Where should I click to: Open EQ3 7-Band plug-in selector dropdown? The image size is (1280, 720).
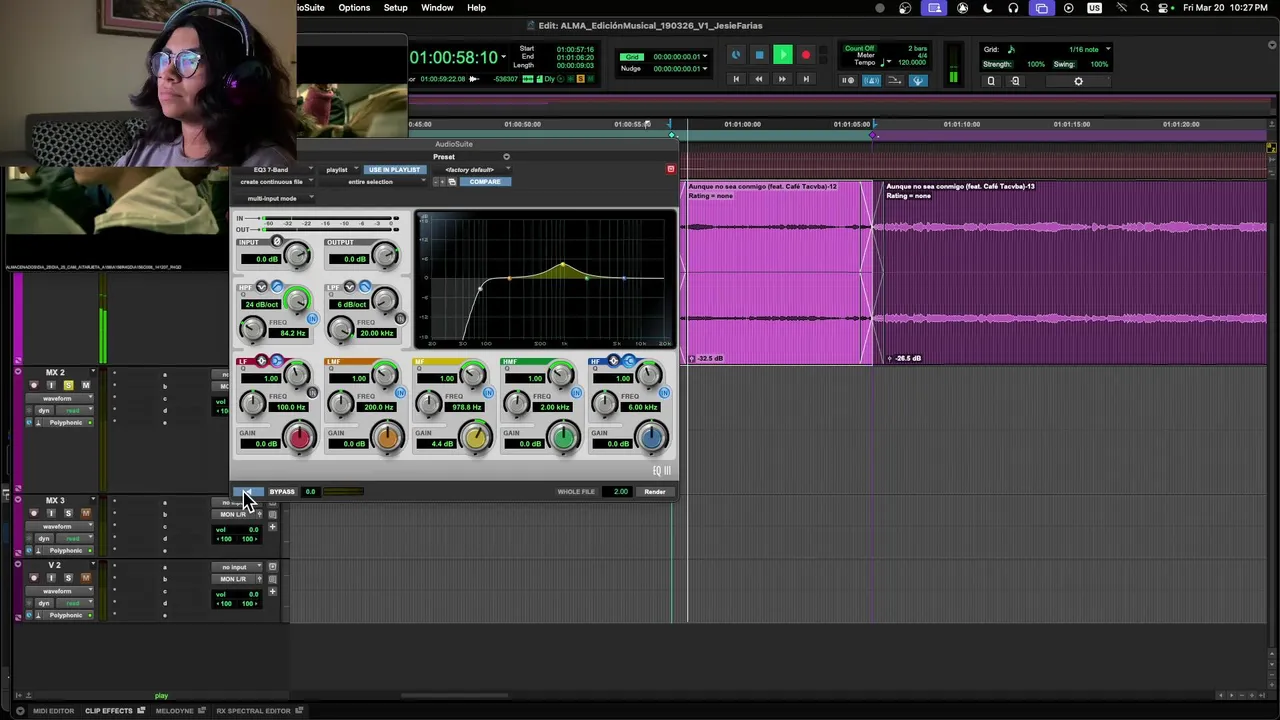tap(274, 170)
